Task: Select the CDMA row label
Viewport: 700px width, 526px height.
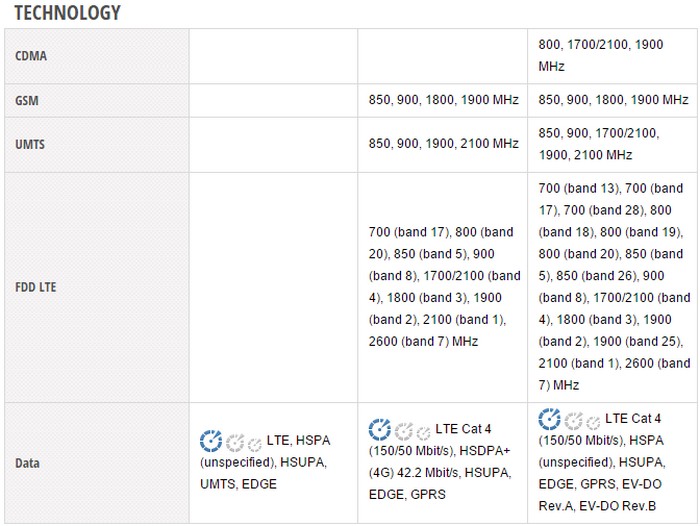Action: tap(31, 56)
